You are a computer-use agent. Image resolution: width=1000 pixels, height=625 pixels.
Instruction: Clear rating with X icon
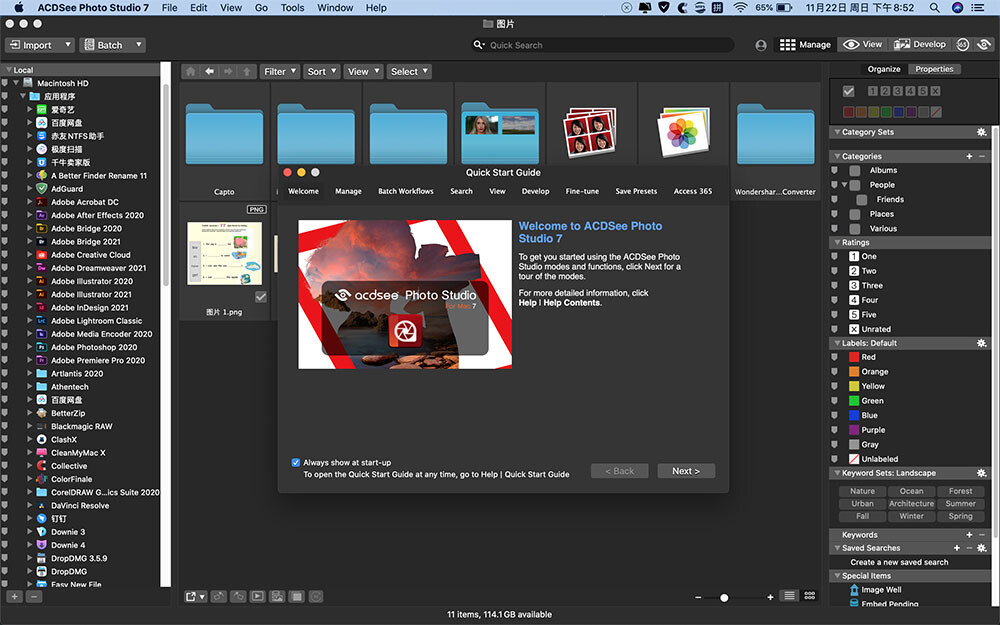tap(935, 91)
